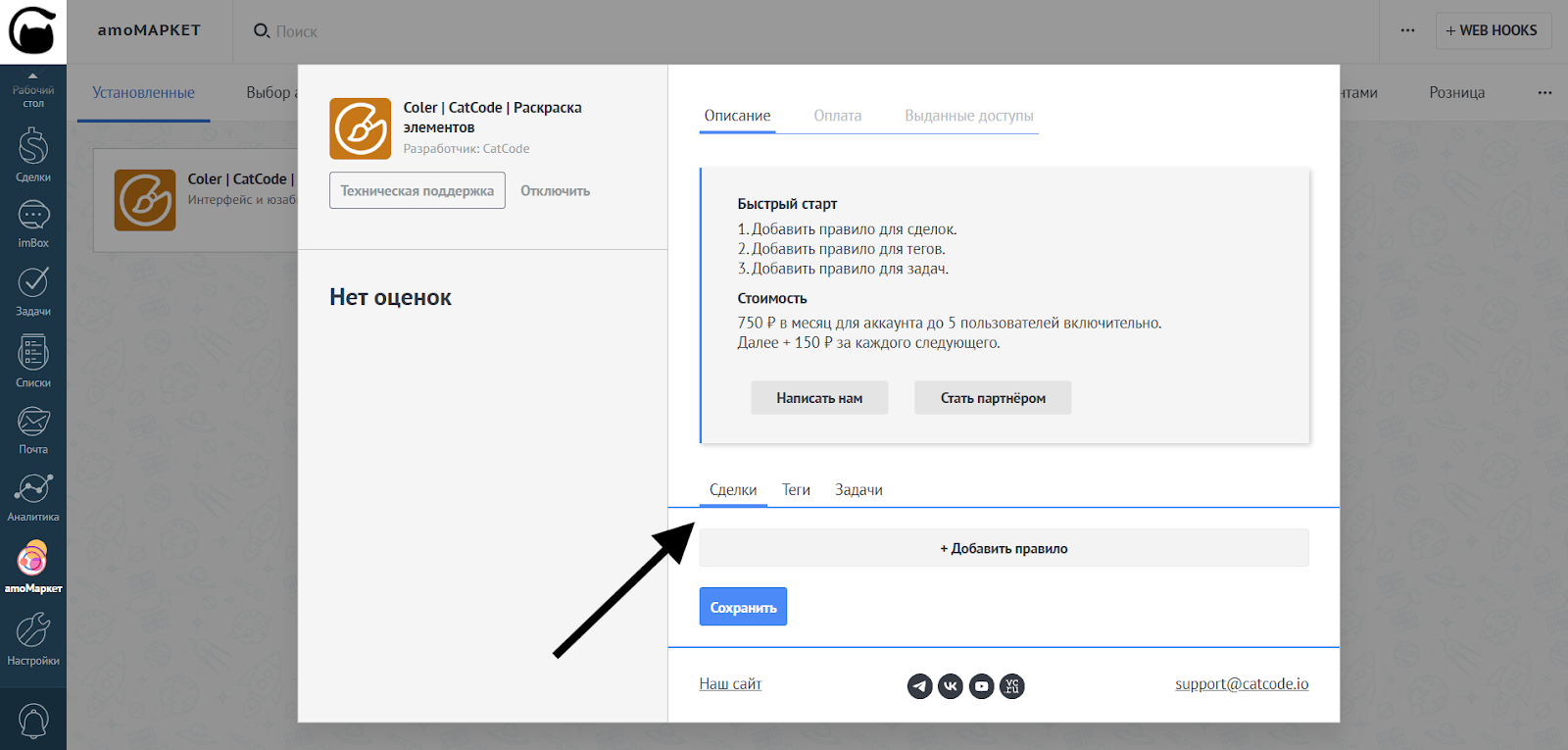This screenshot has width=1568, height=750.
Task: Open Настройки wrench icon in sidebar
Action: pos(33,638)
